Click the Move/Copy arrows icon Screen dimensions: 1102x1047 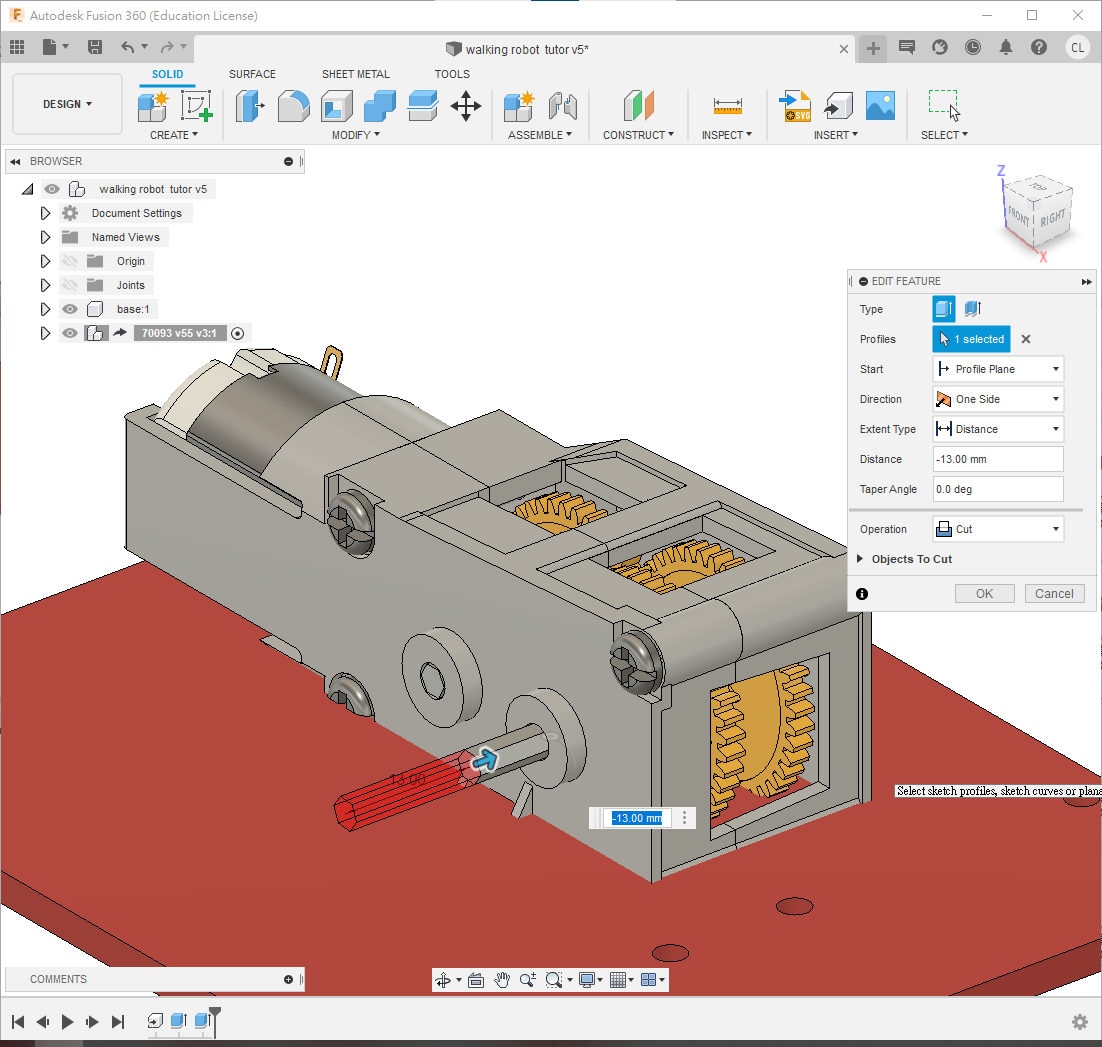point(466,105)
